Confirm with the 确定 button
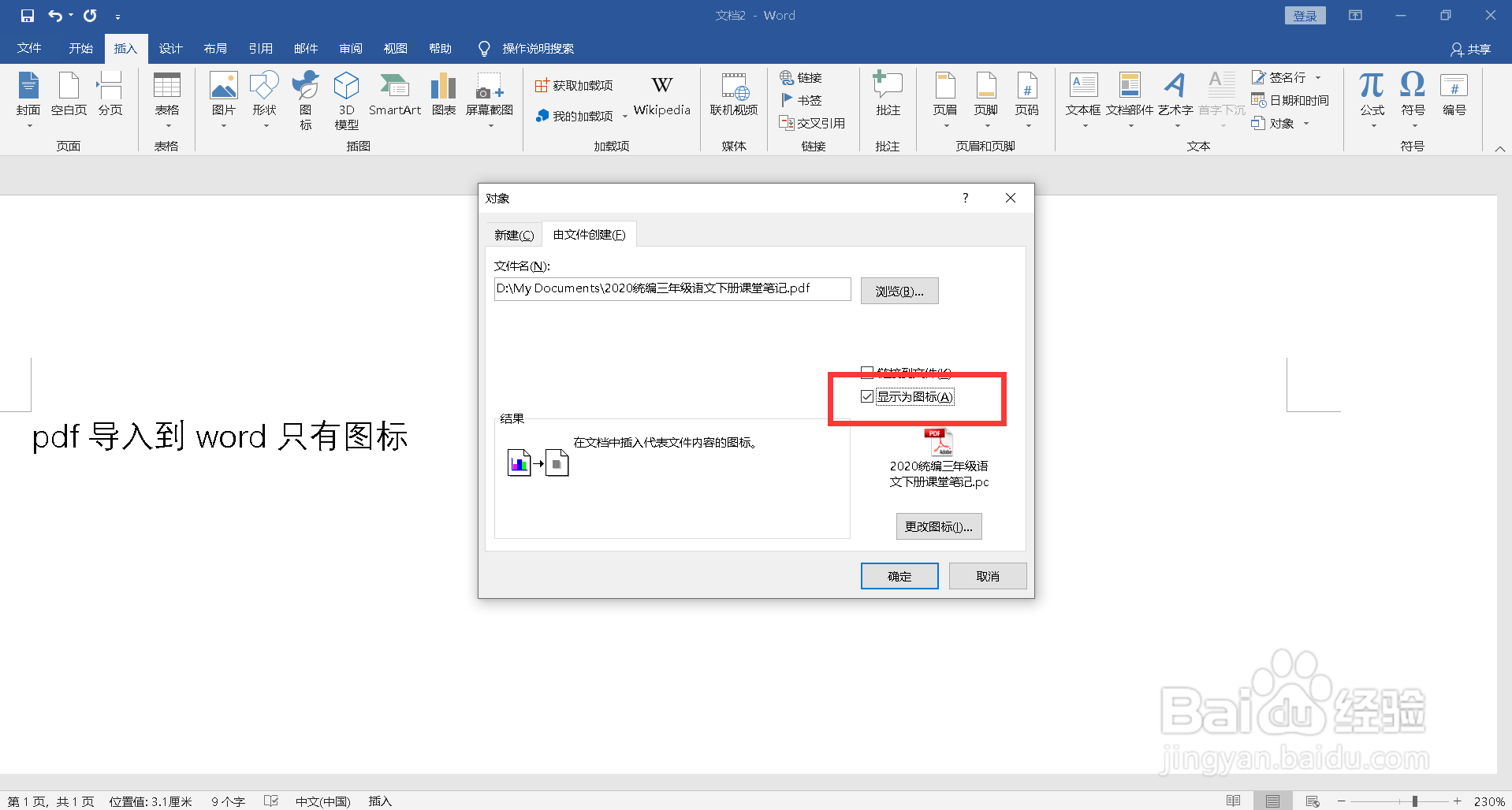Image resolution: width=1512 pixels, height=810 pixels. tap(899, 576)
